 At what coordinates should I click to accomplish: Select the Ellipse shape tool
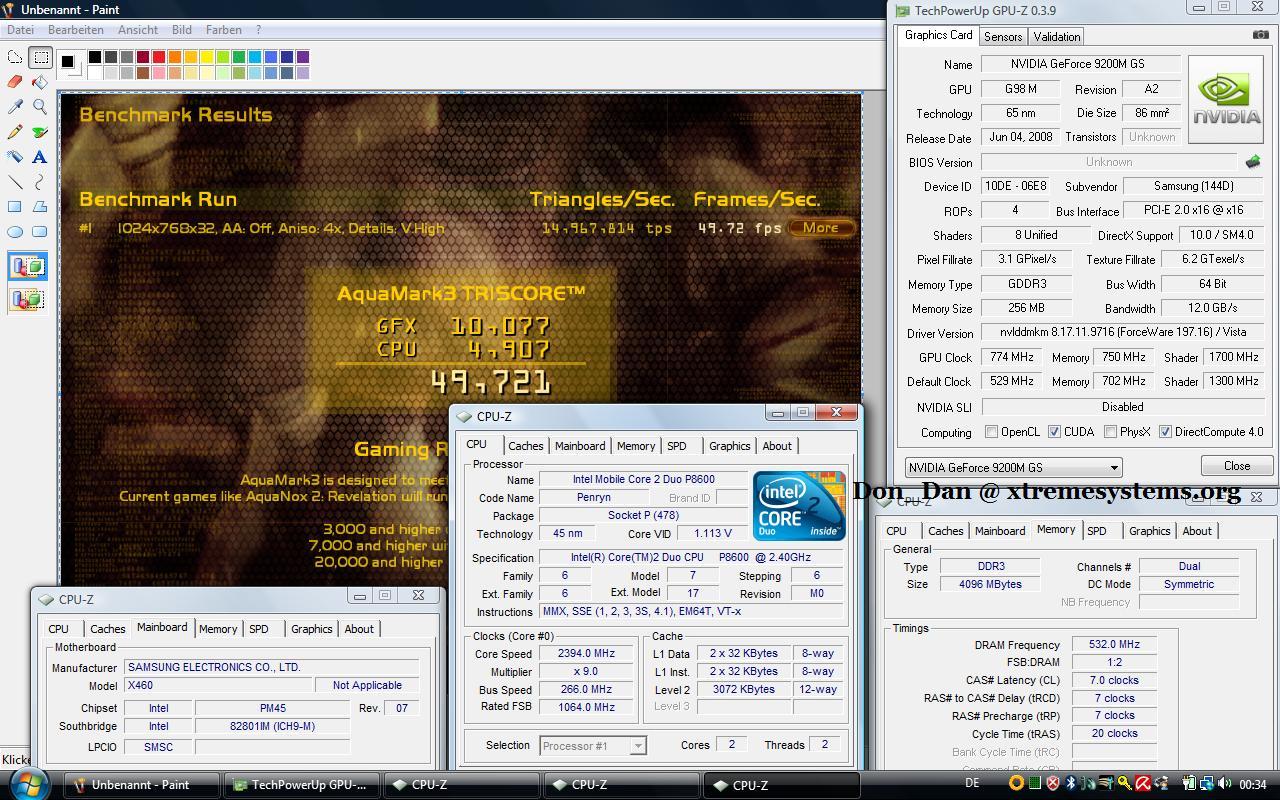[15, 232]
